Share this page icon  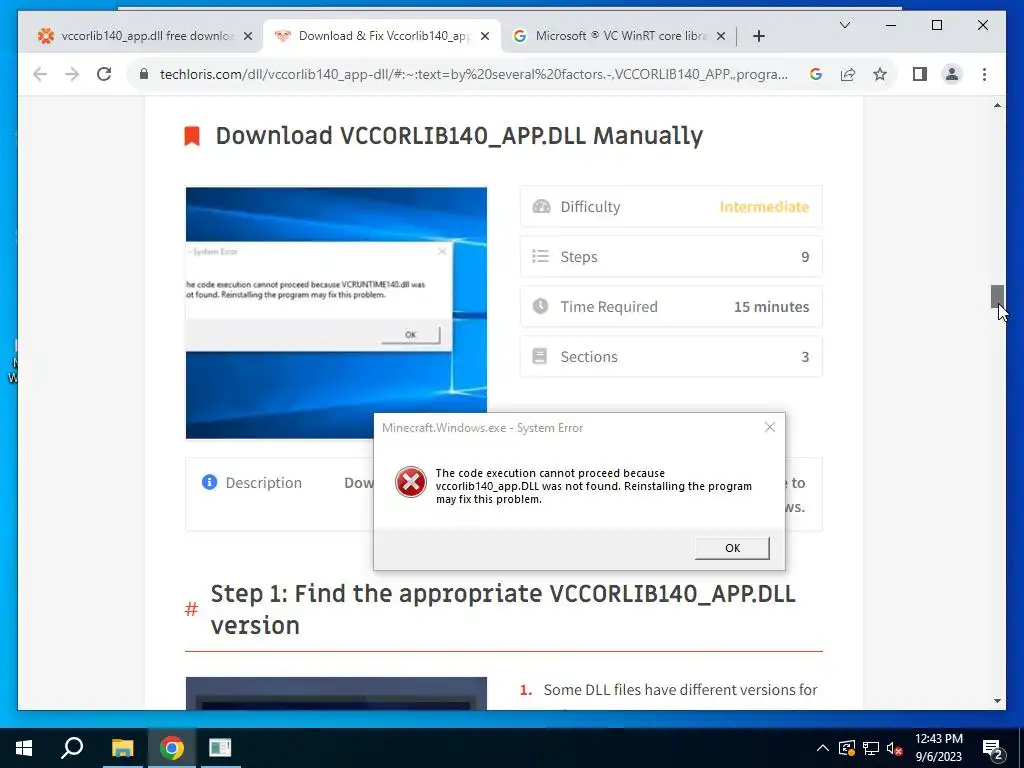[848, 74]
